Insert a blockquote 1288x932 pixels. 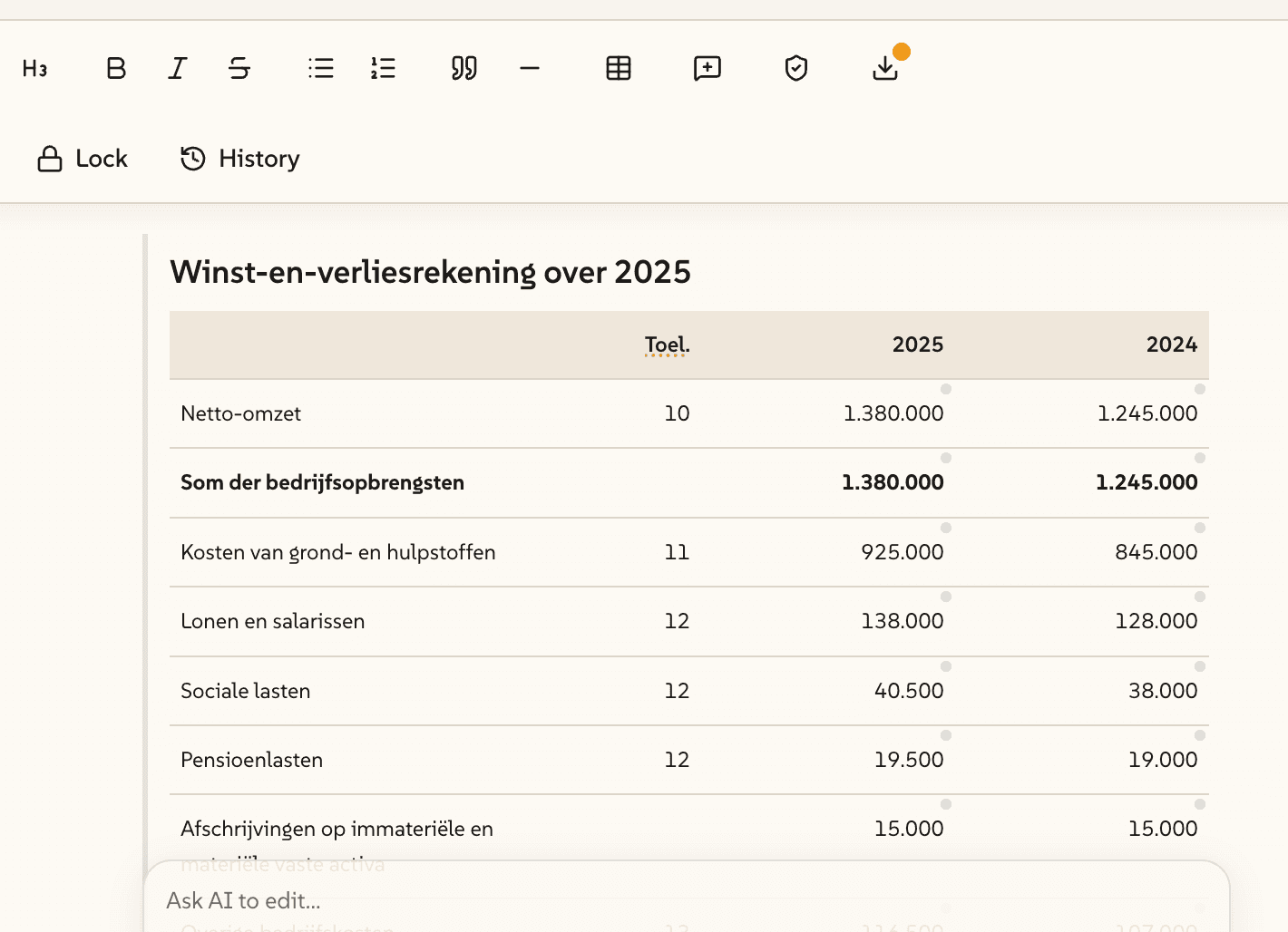(x=463, y=68)
